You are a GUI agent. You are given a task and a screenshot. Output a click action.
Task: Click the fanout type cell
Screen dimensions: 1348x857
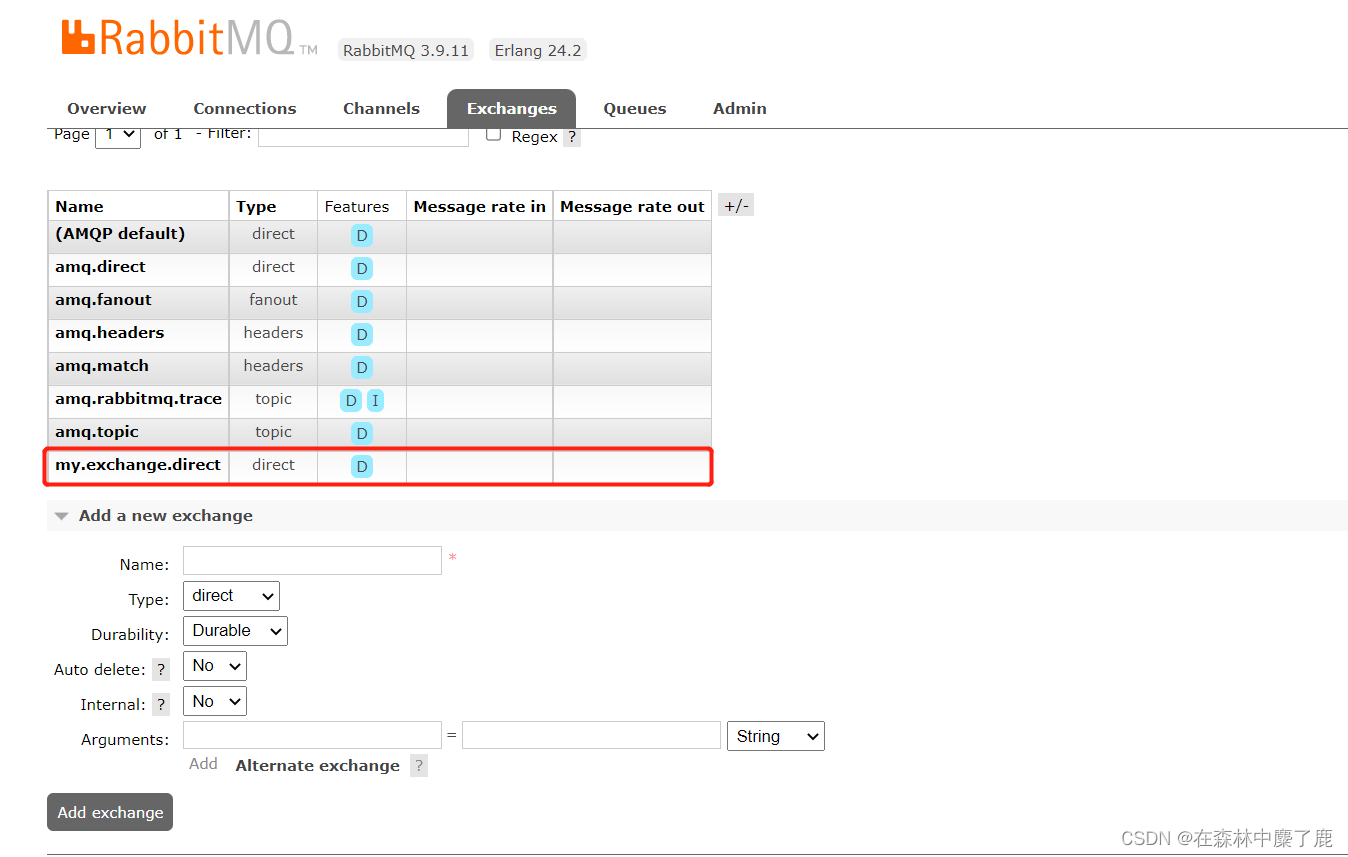[273, 300]
